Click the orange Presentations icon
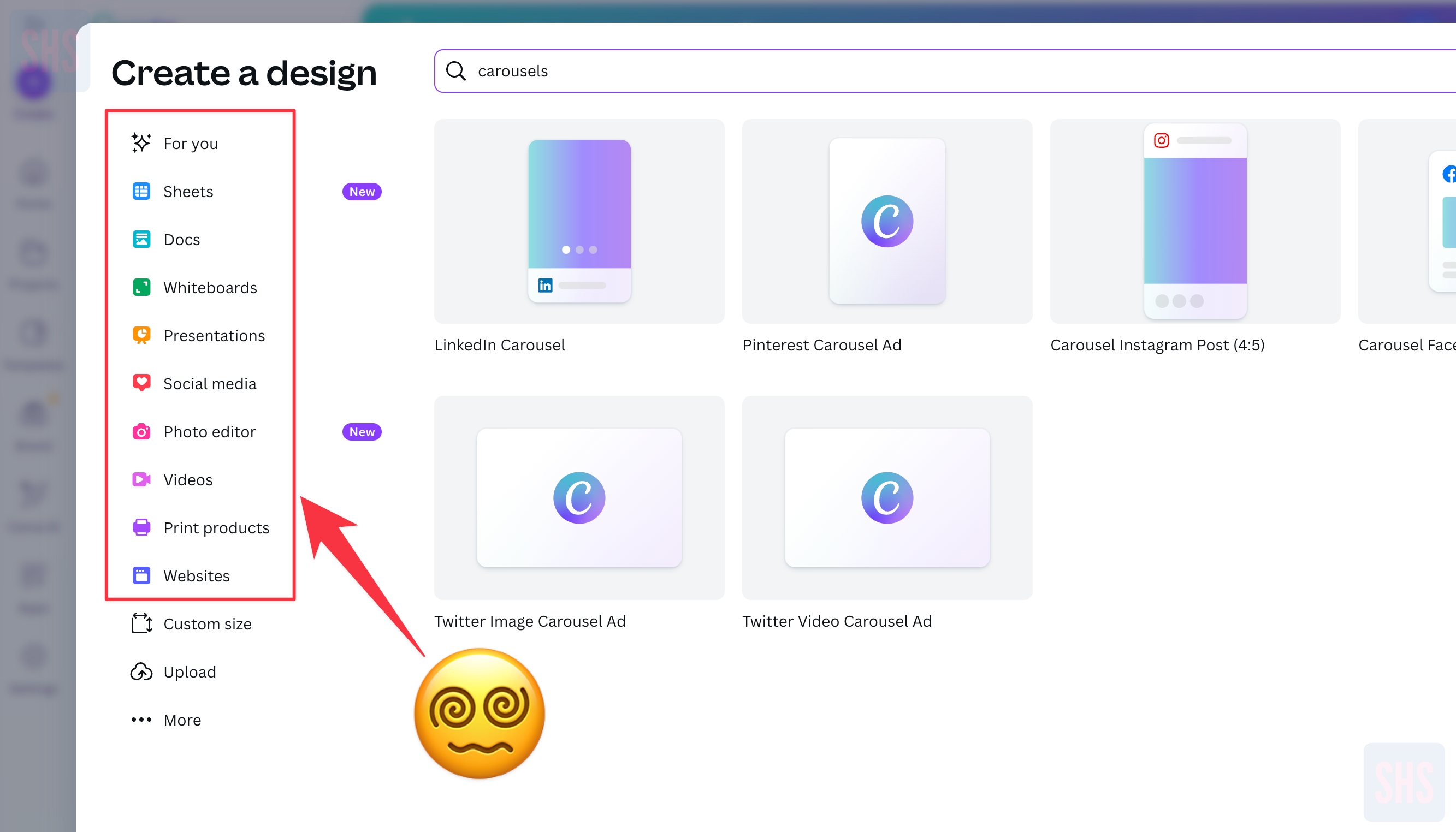 point(141,335)
